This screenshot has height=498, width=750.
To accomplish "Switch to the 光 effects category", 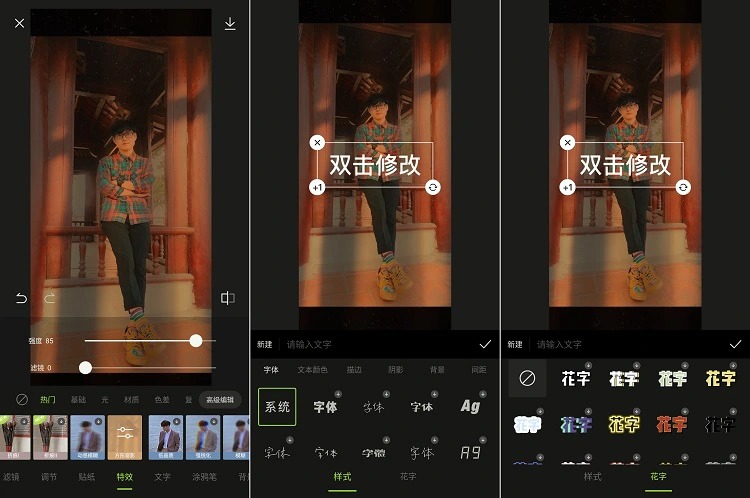I will [105, 399].
